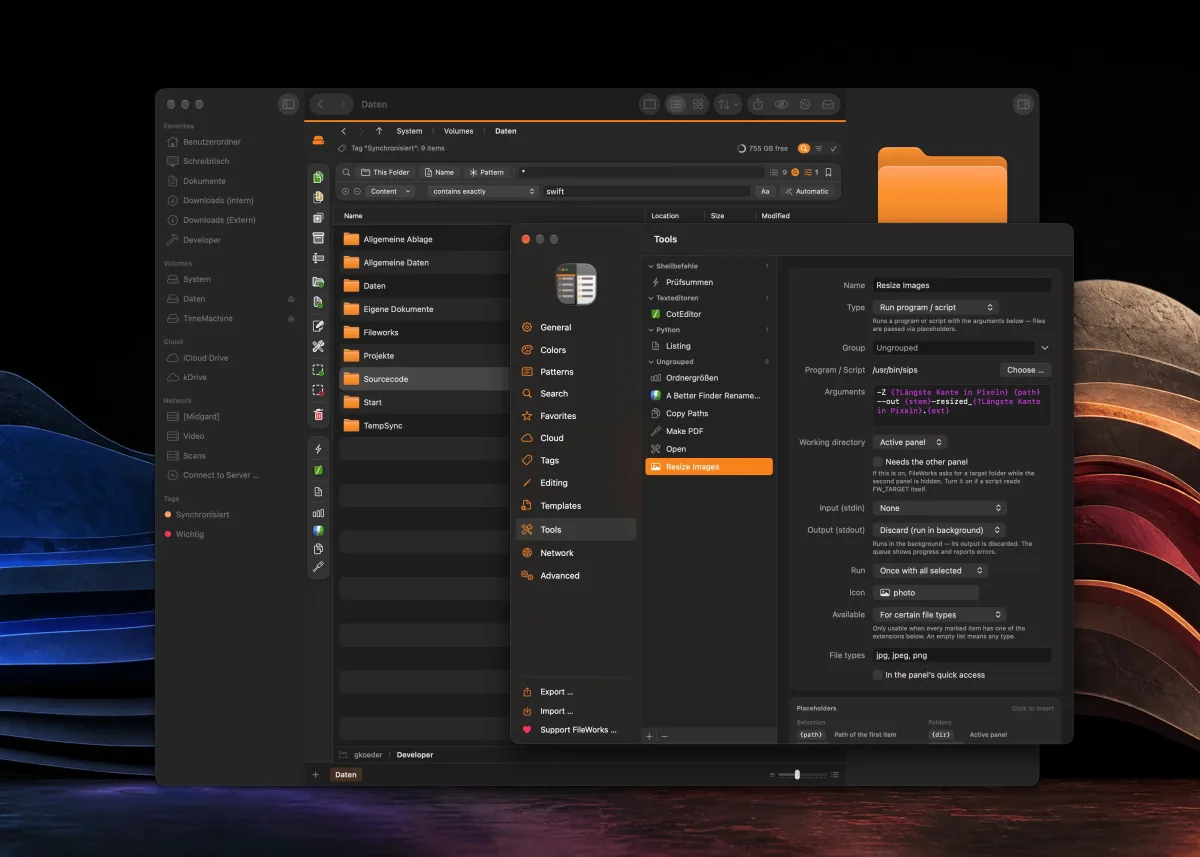Enable Needs the other panel

878,462
